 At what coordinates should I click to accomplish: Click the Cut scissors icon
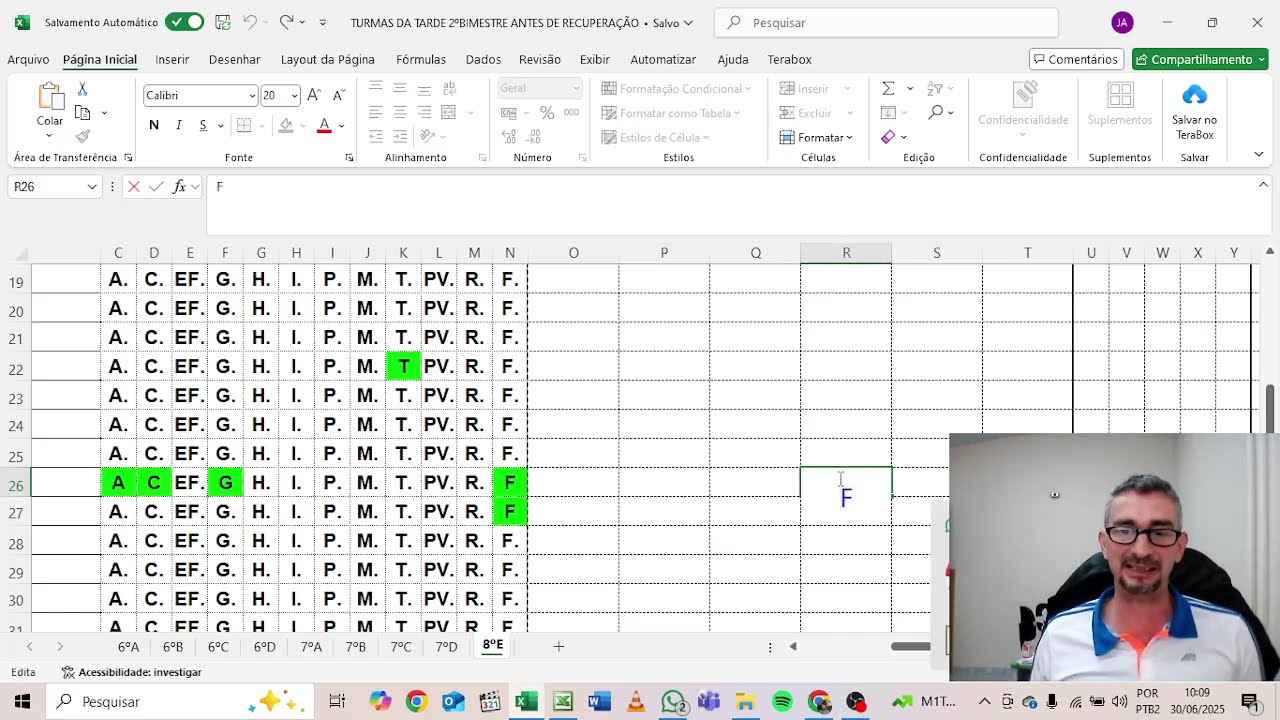click(82, 90)
